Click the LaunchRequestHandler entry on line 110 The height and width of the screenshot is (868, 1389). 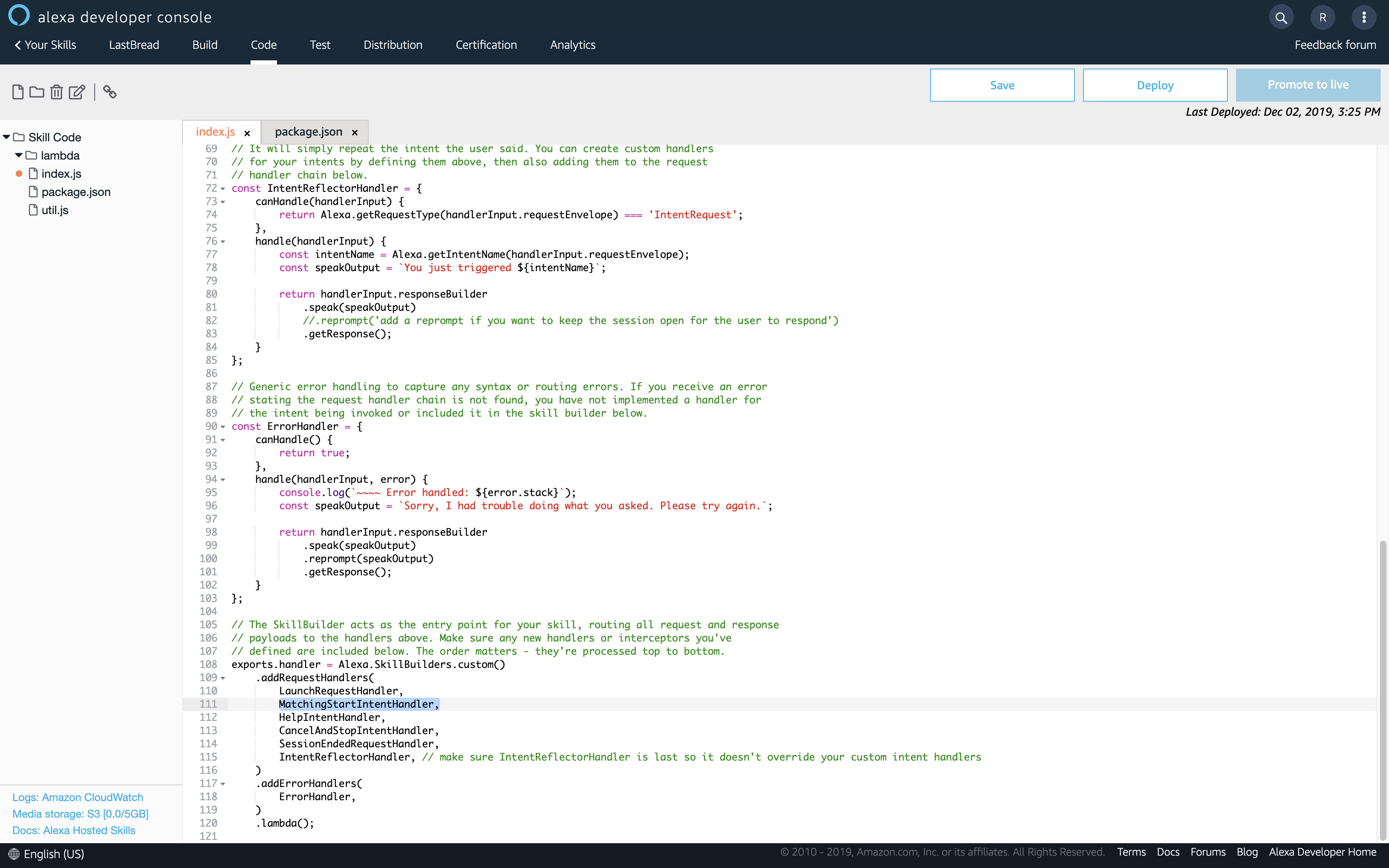[x=341, y=691]
